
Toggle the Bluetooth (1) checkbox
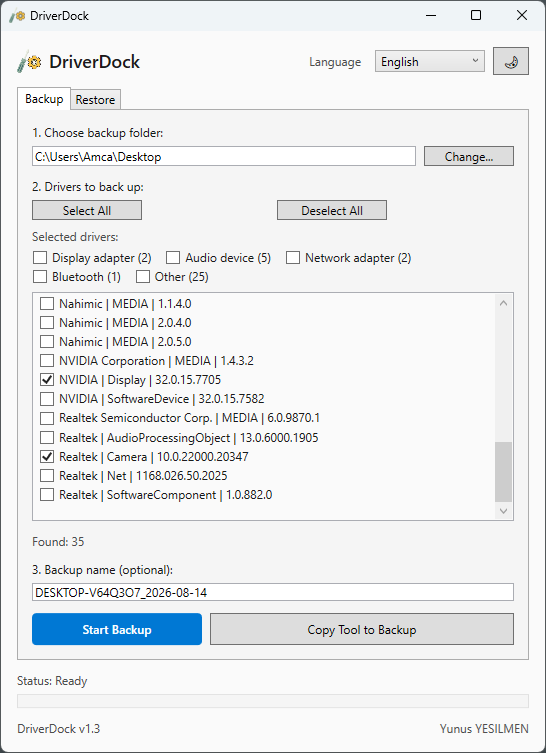[40, 277]
